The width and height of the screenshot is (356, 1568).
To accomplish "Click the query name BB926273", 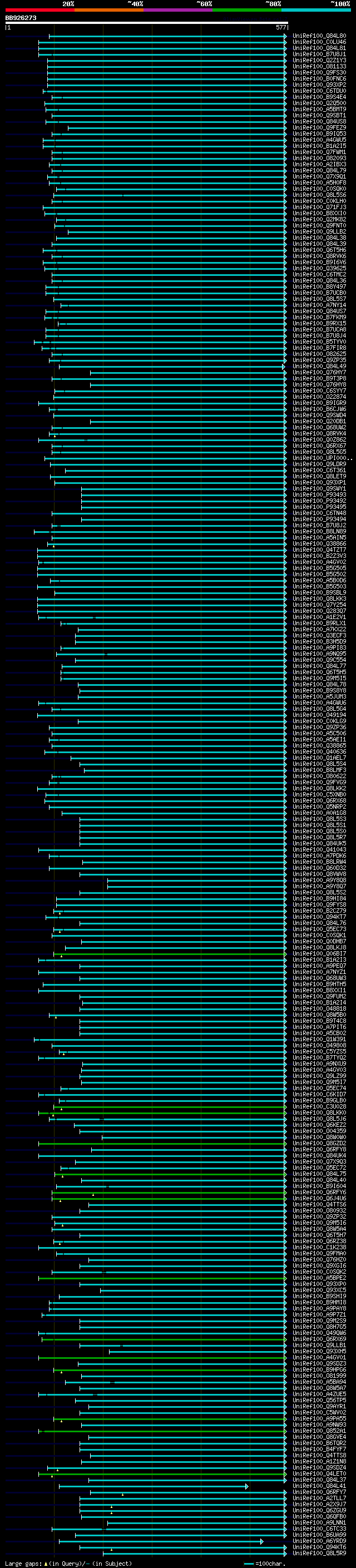I will click(21, 18).
